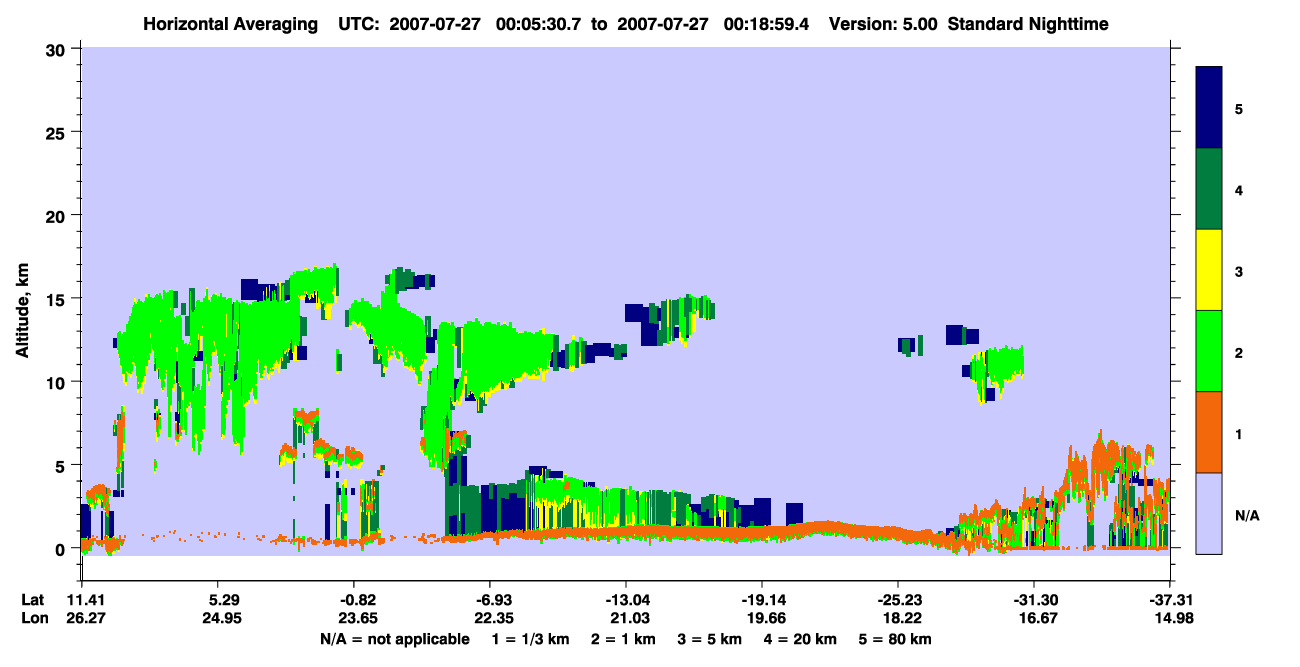Click the 'Lon' row label

coord(34,619)
